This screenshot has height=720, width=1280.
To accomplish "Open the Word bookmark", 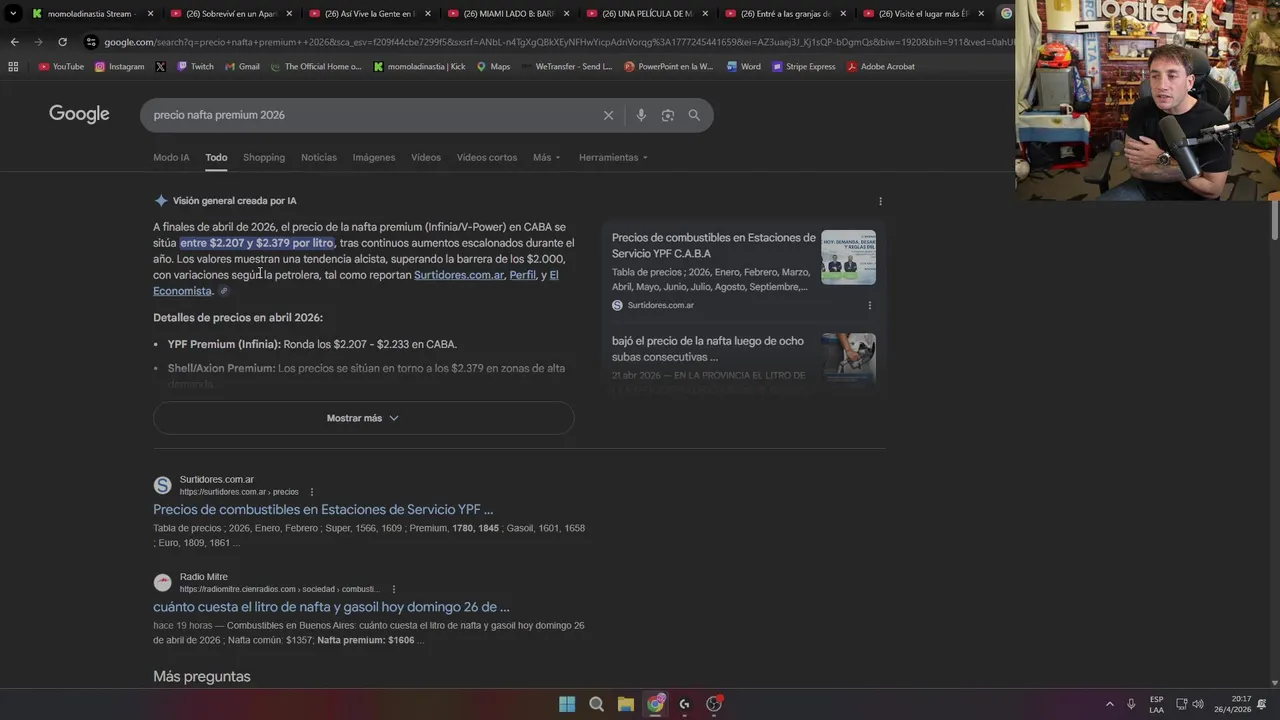I will (743, 67).
